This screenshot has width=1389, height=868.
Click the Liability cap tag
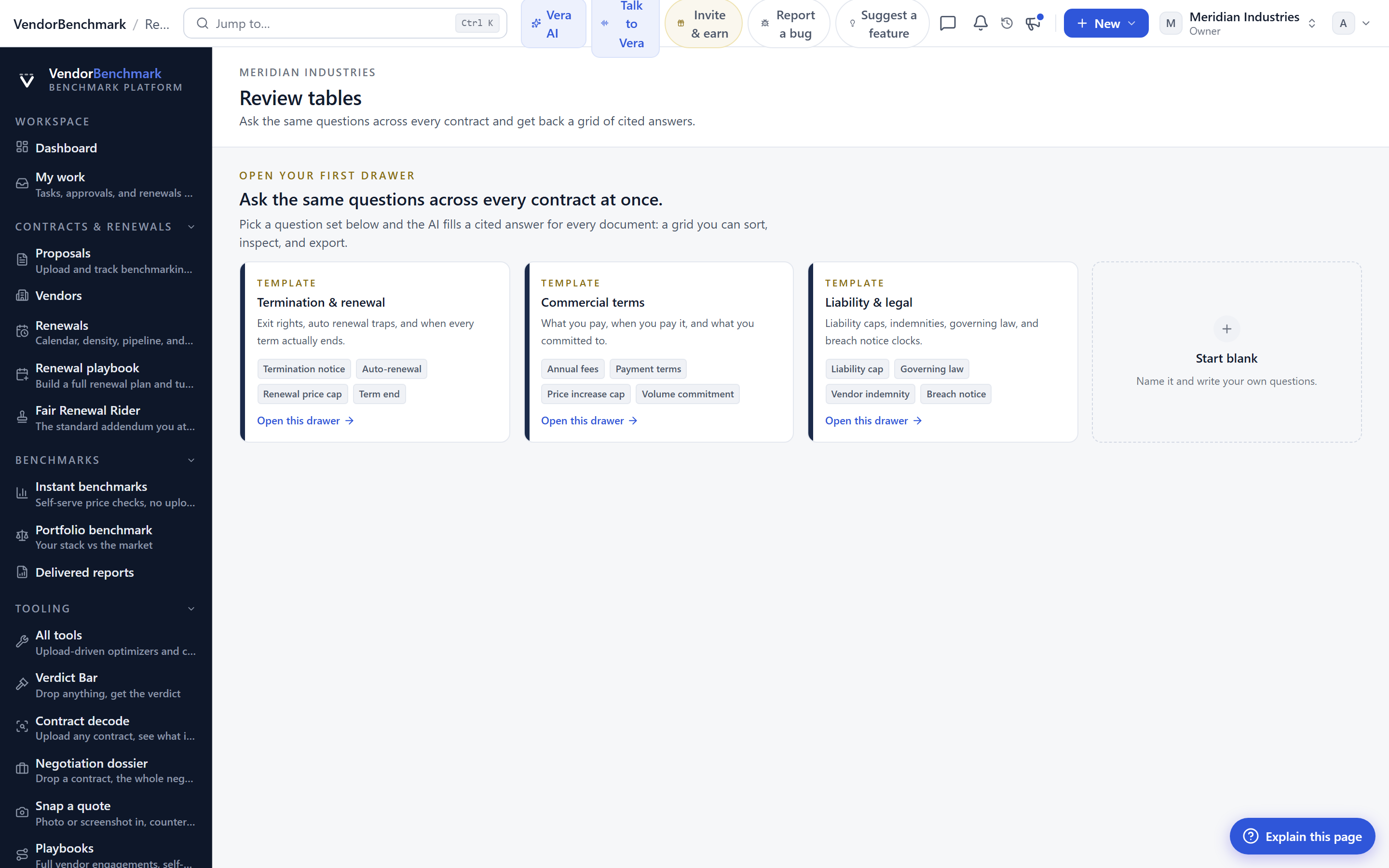tap(857, 368)
